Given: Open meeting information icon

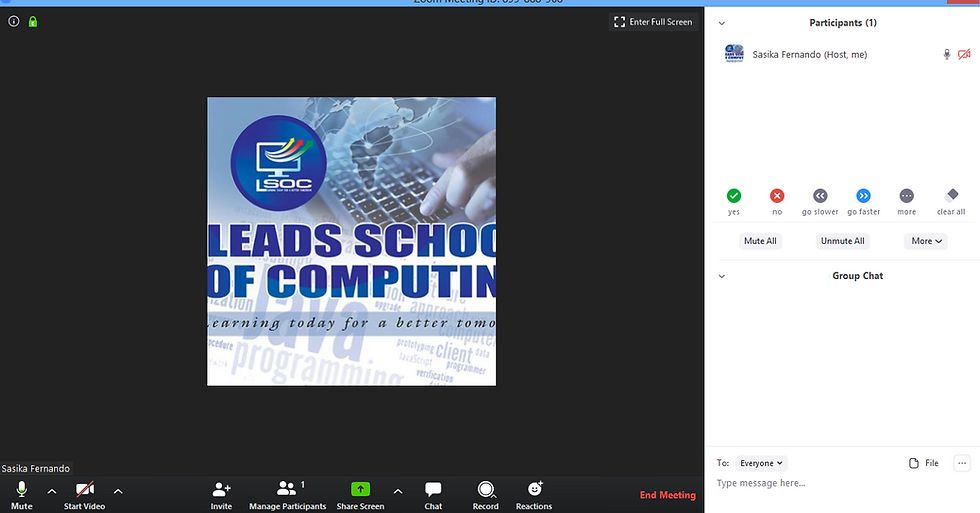Looking at the screenshot, I should tap(14, 21).
